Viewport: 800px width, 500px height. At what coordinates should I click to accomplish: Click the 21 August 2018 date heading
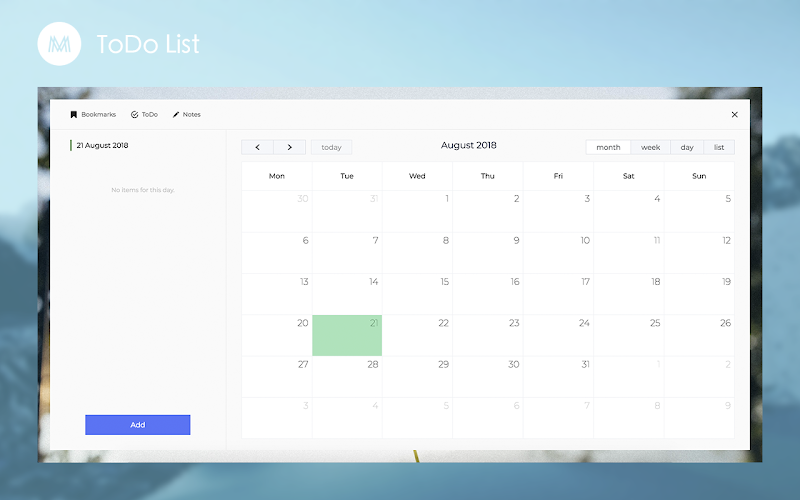point(102,145)
